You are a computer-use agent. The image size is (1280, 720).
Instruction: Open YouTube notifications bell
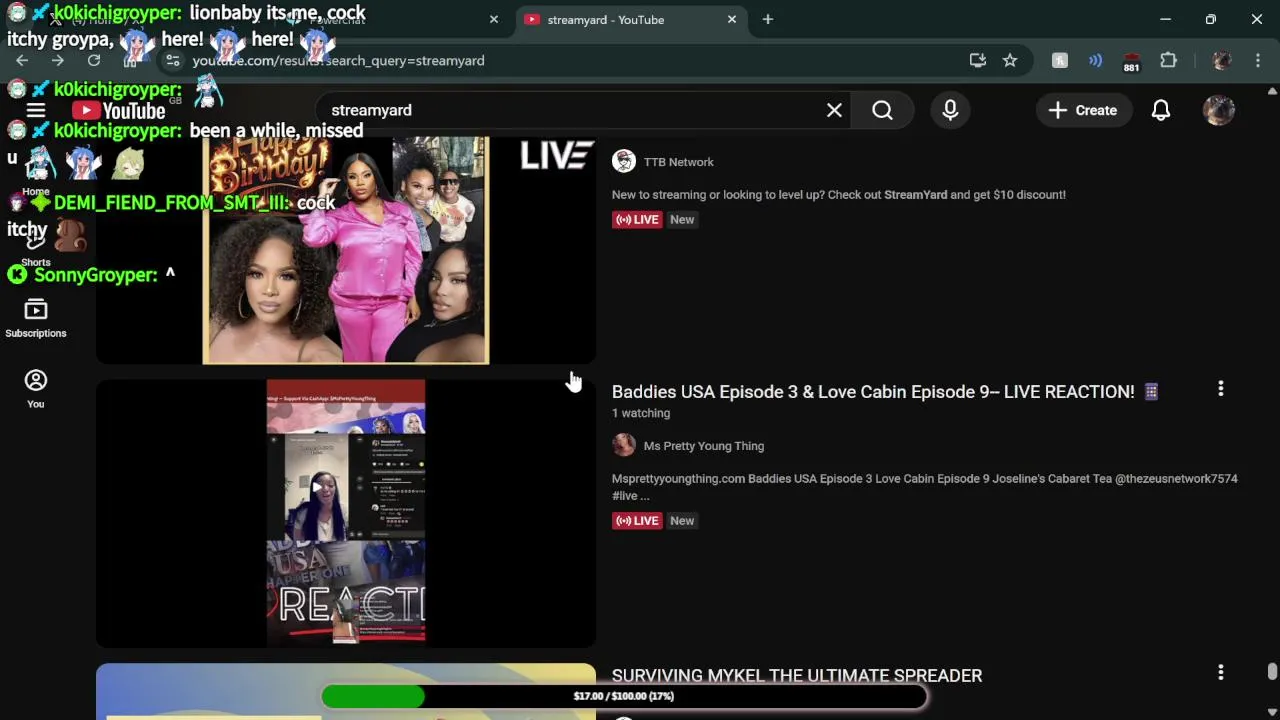(1161, 110)
